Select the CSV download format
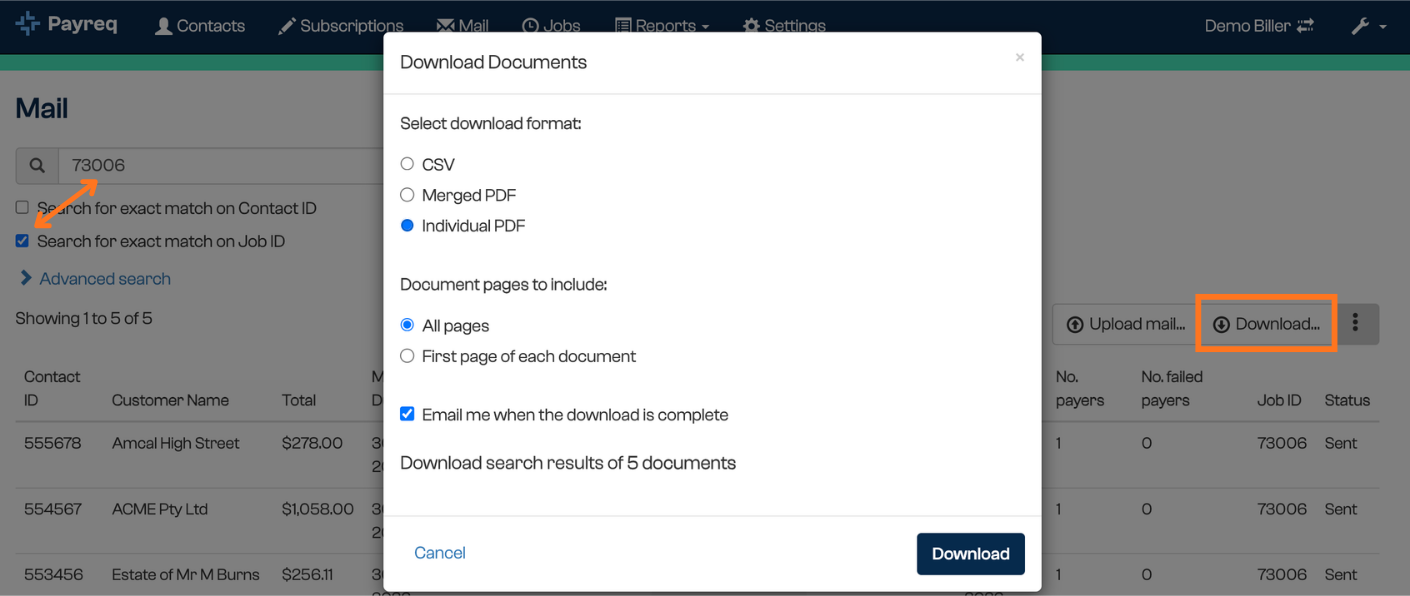Image resolution: width=1410 pixels, height=596 pixels. [407, 164]
